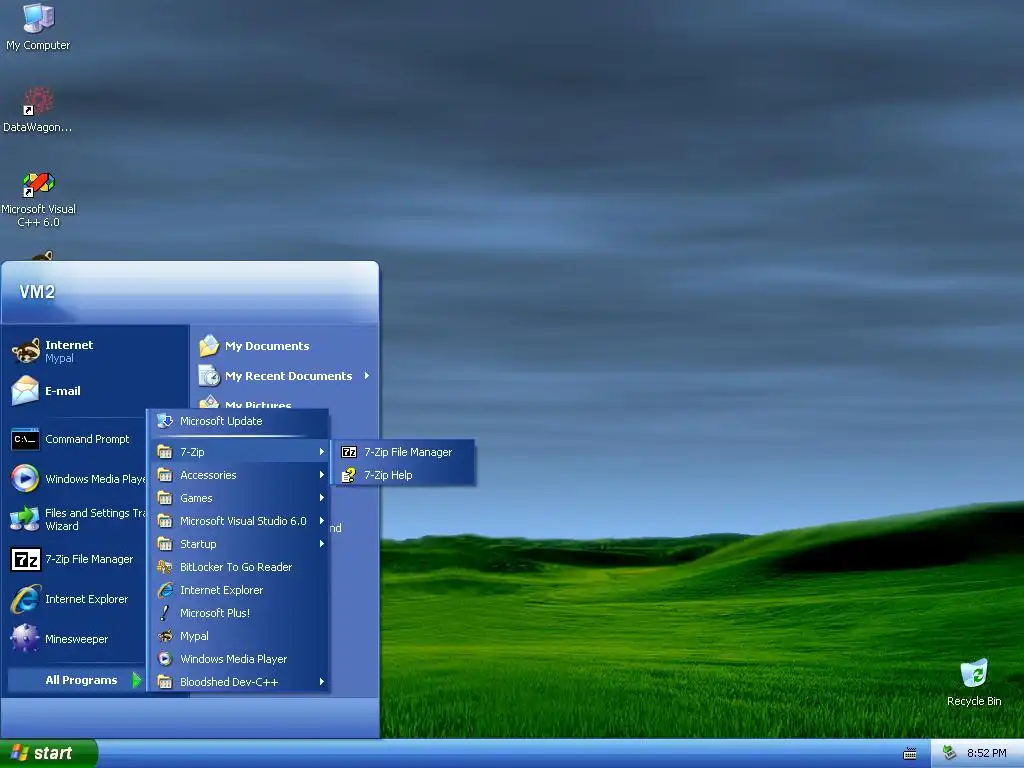Click Internet Explorer icon in All Programs list
Image resolution: width=1024 pixels, height=768 pixels.
165,590
